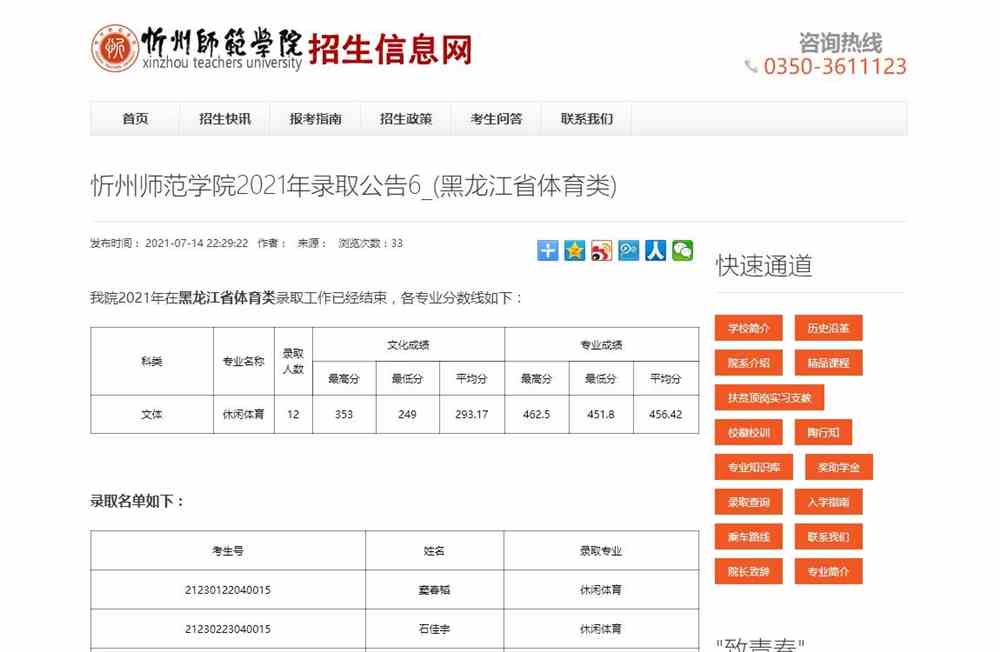
Task: Click the 科类 column header
Action: (x=152, y=361)
